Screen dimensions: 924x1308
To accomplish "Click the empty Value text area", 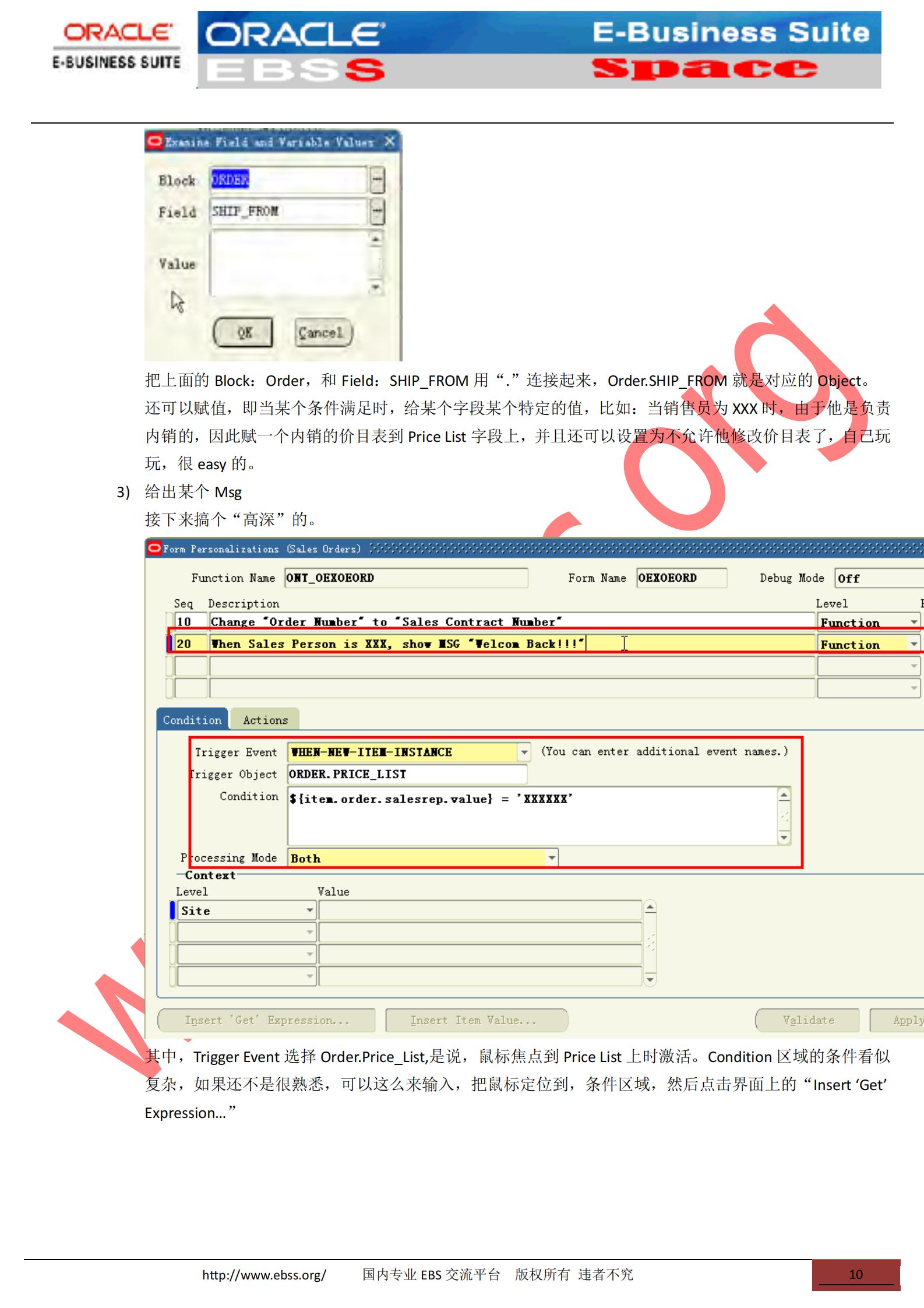I will coord(289,263).
